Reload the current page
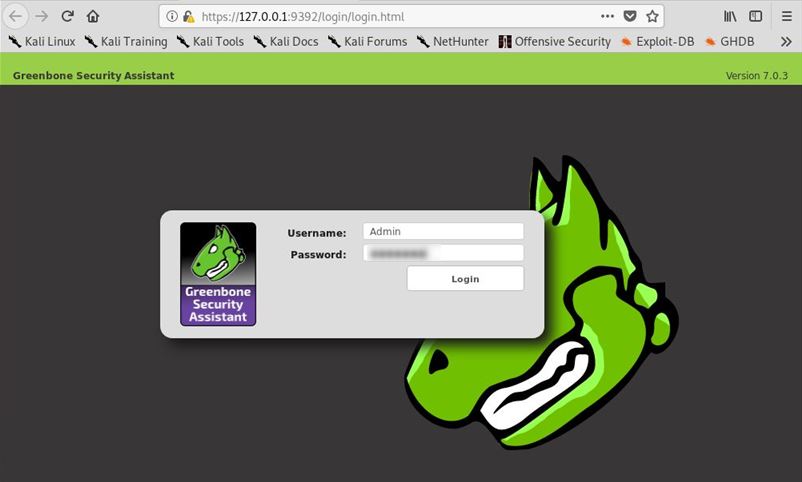 click(68, 16)
